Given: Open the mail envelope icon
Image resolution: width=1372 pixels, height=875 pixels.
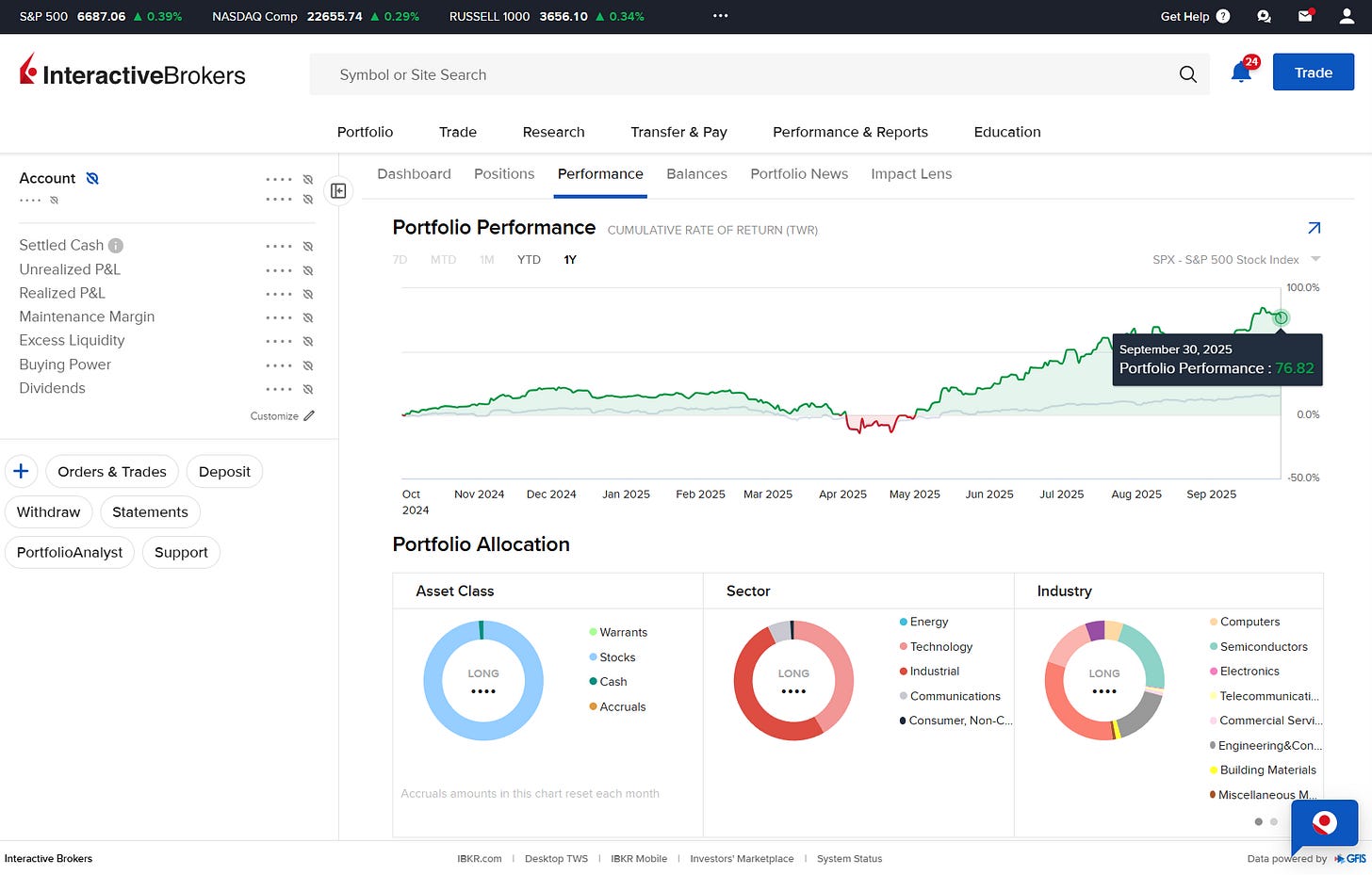Looking at the screenshot, I should click(1305, 16).
